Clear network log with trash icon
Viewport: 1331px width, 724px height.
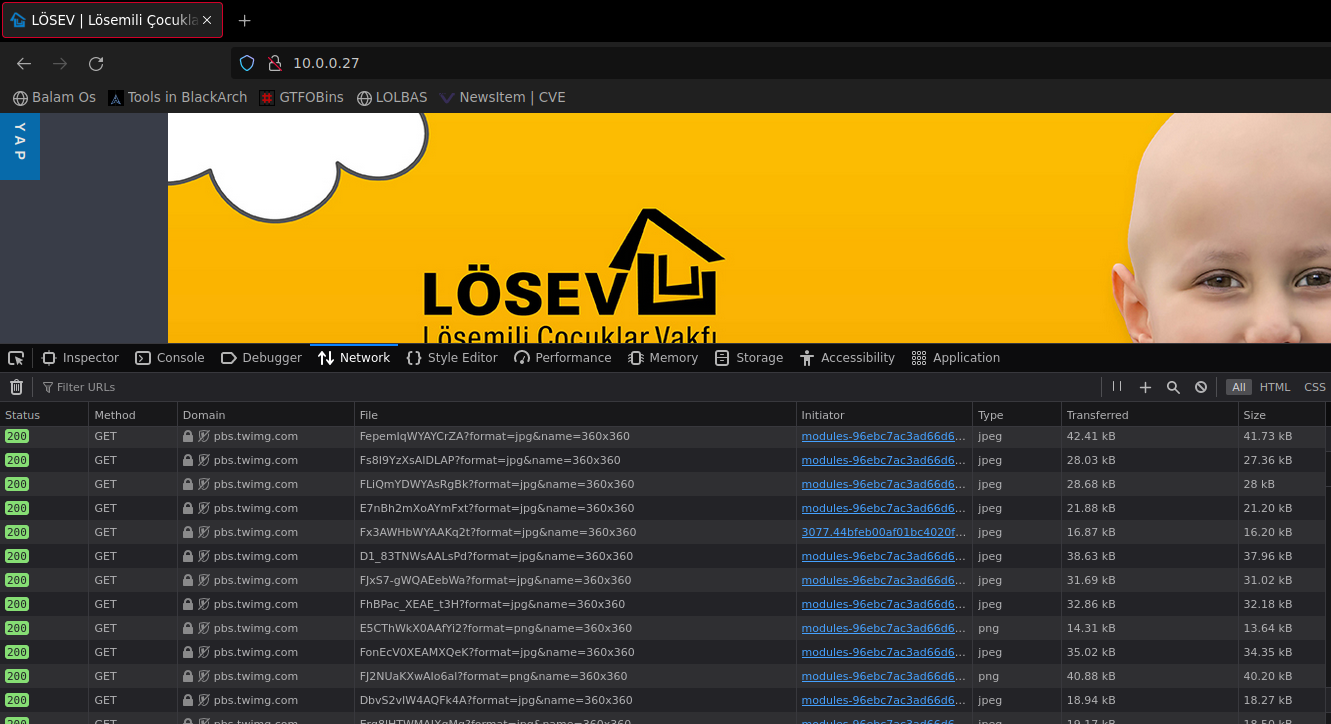click(16, 387)
